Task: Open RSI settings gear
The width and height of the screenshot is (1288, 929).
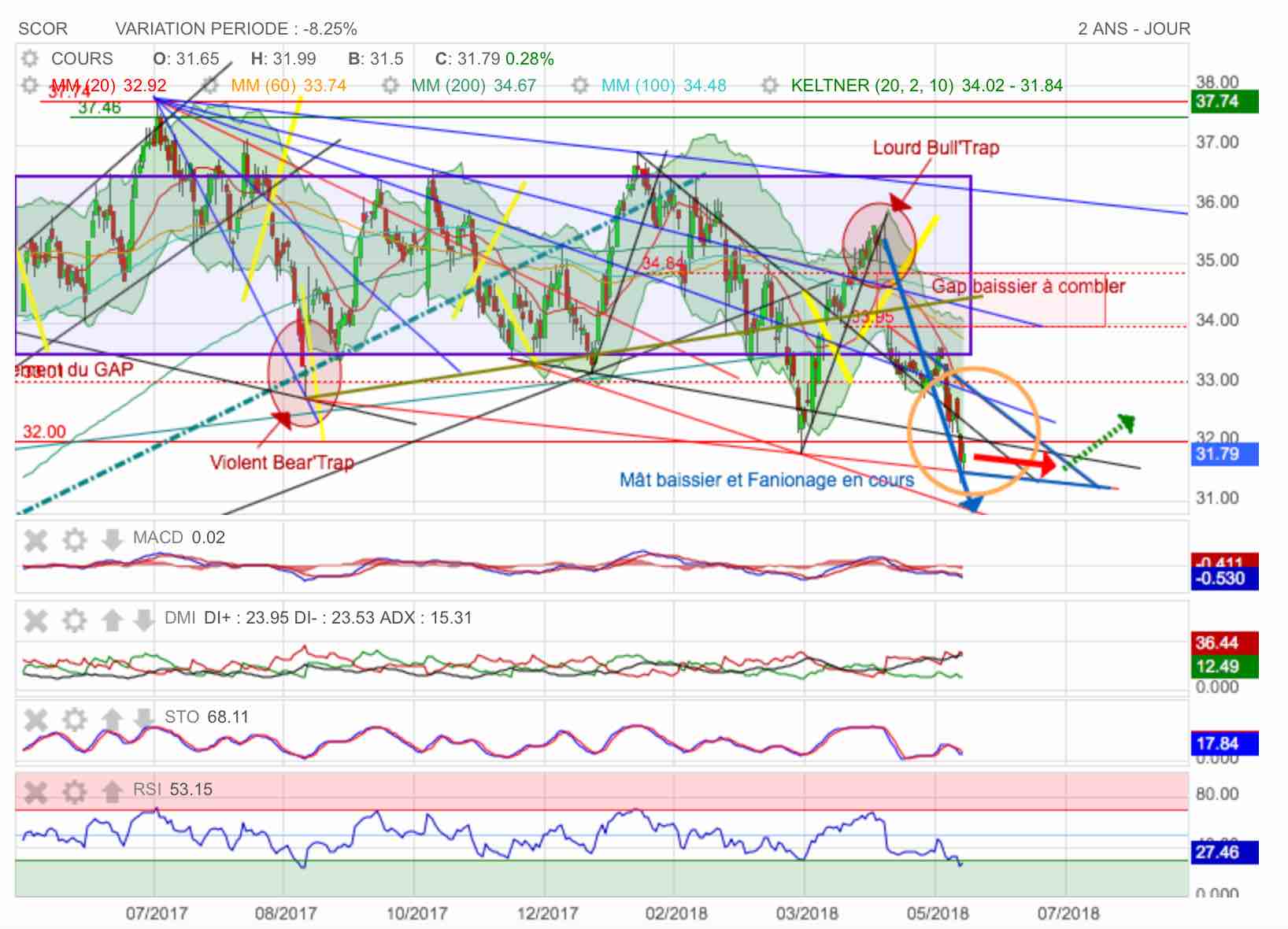Action: tap(75, 791)
